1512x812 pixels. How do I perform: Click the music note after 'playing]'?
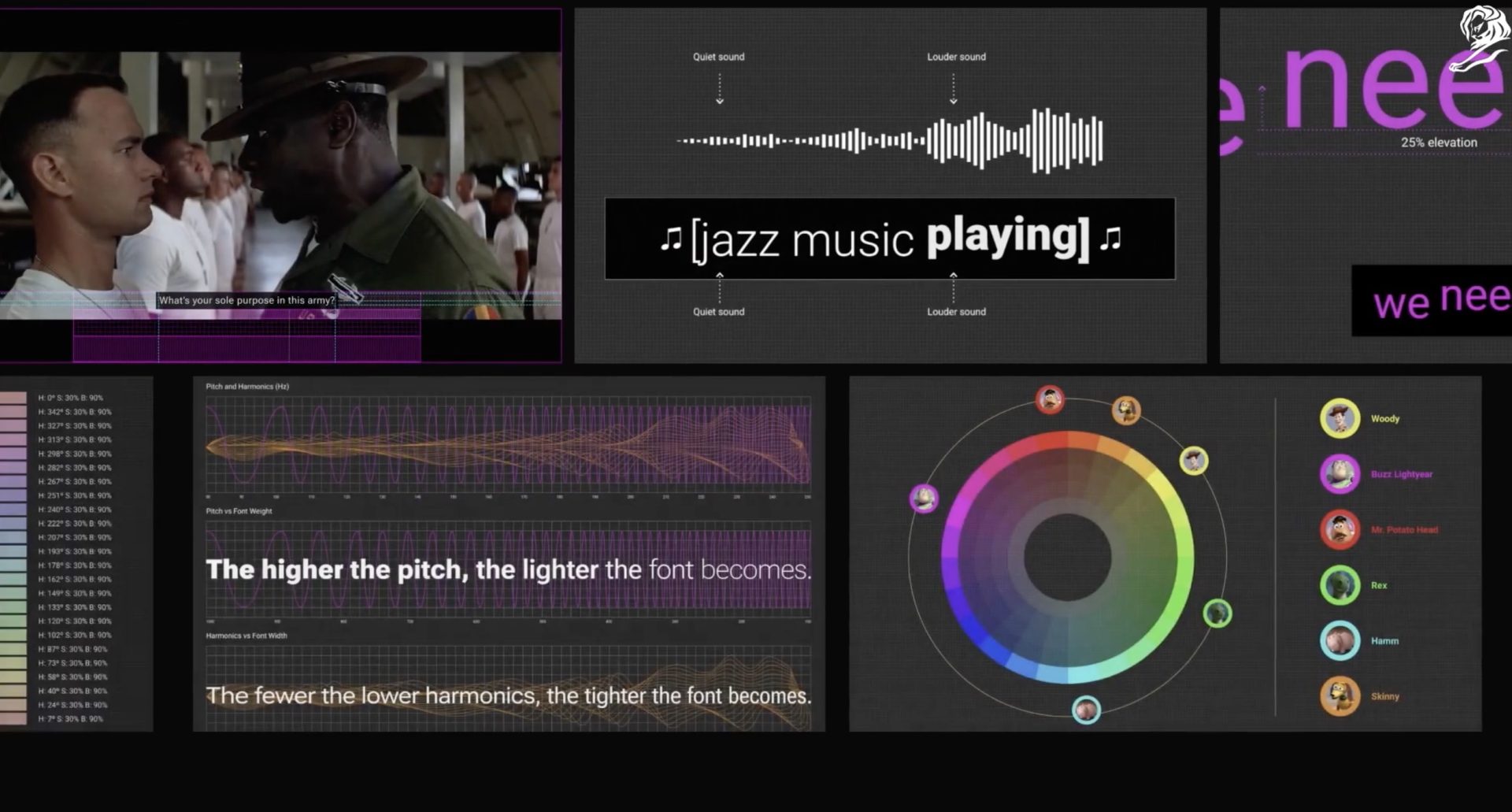1110,239
